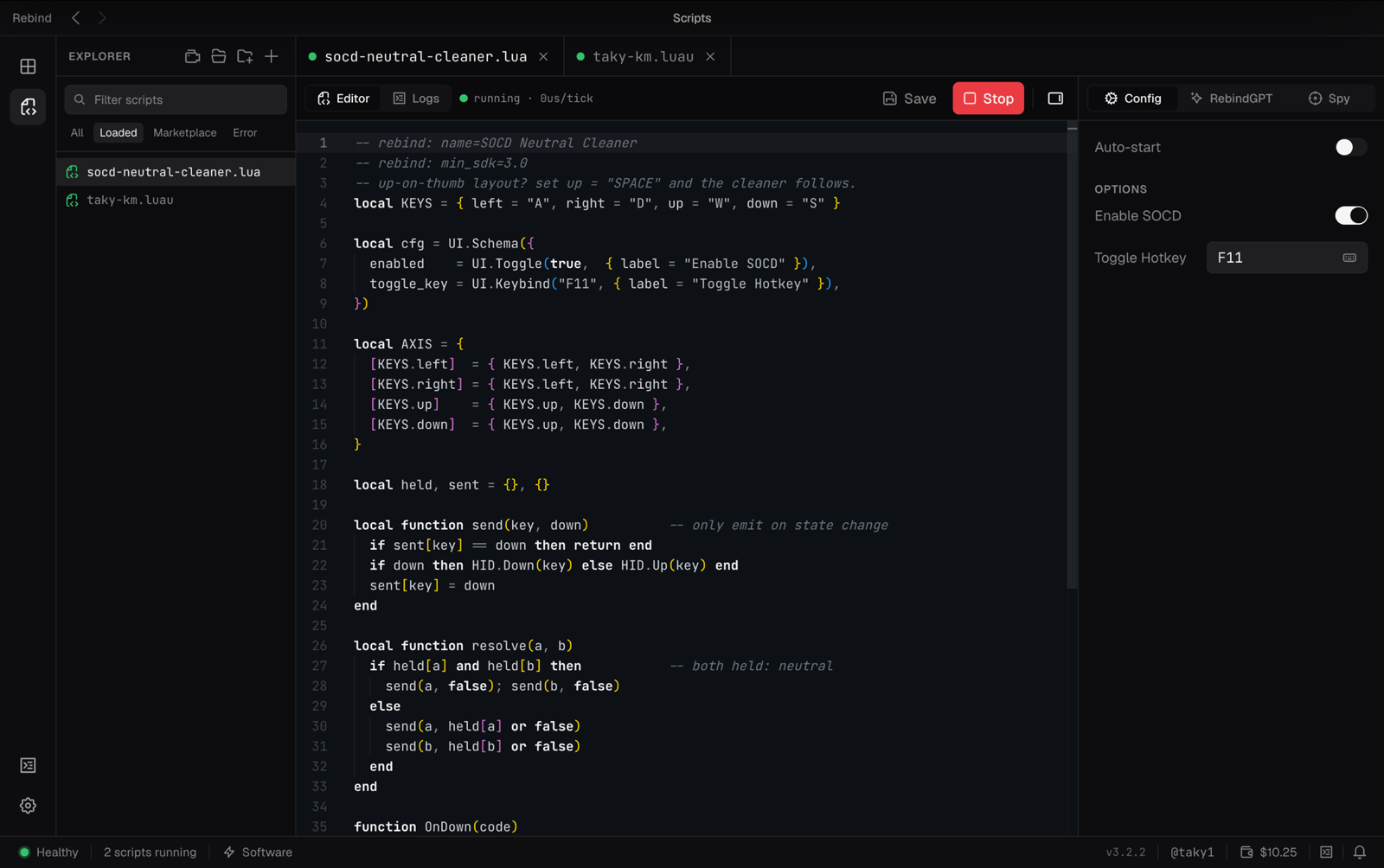Switch to the taky-km.luau editor tab
This screenshot has height=868, width=1384.
[647, 56]
